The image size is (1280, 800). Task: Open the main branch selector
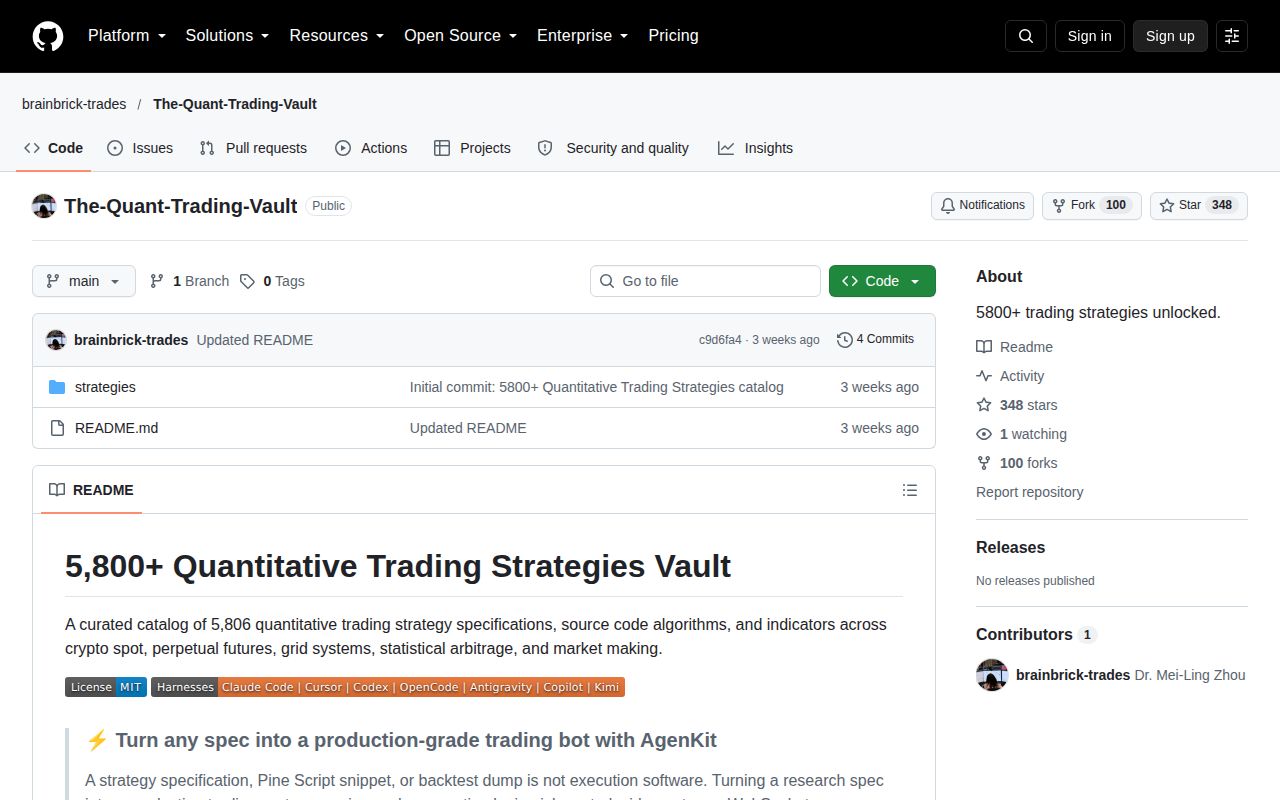tap(84, 281)
